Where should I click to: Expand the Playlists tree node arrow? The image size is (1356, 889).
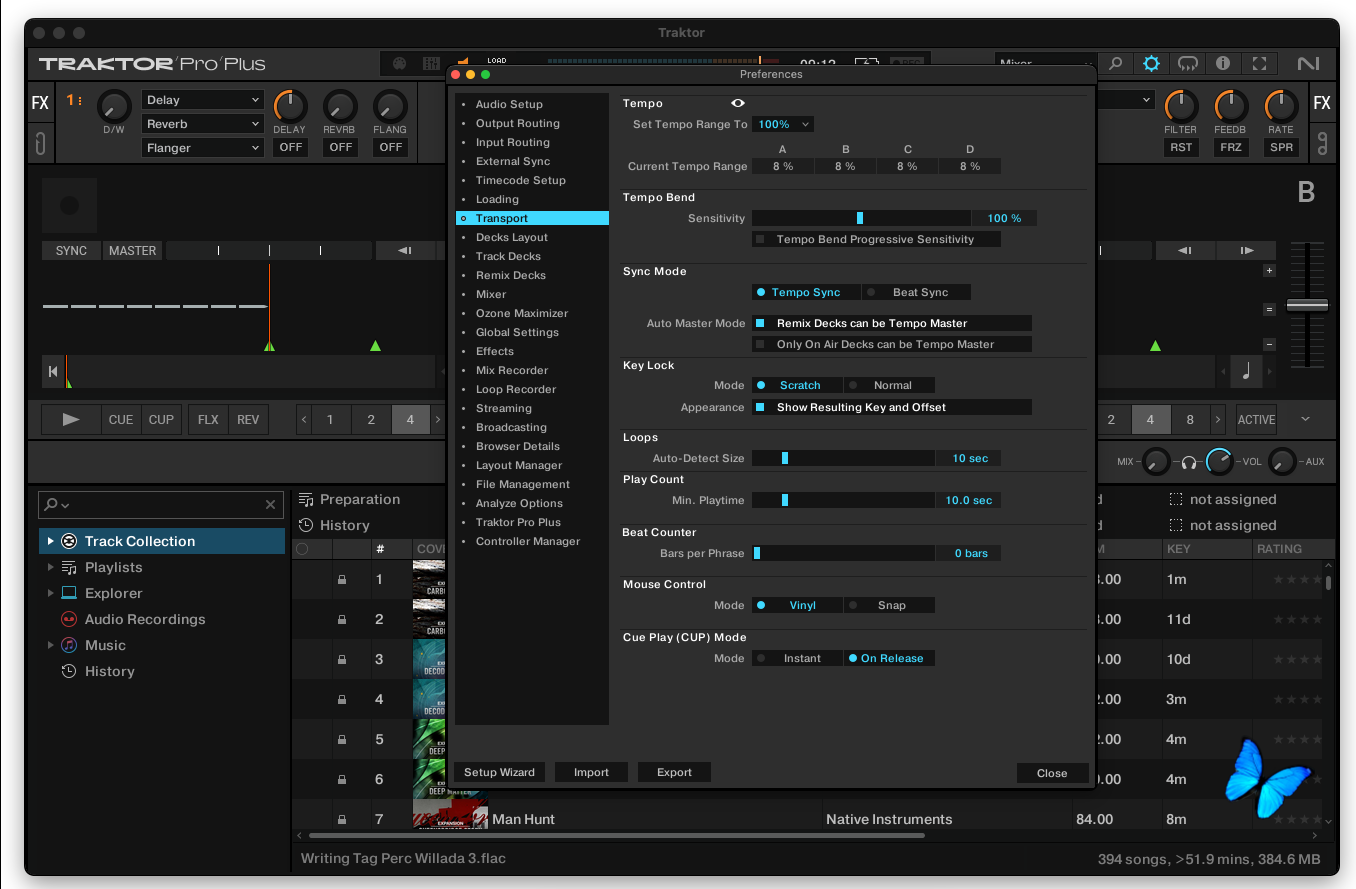point(50,567)
